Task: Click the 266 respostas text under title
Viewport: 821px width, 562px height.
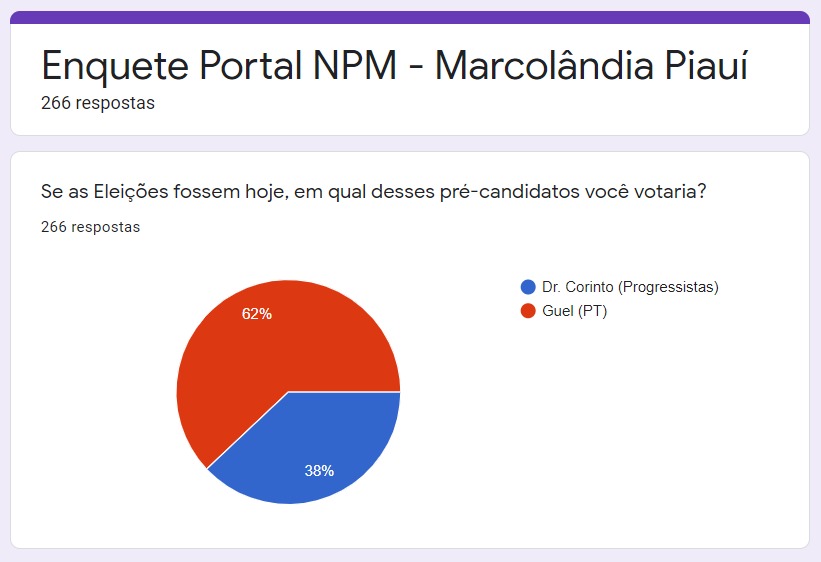Action: tap(98, 103)
